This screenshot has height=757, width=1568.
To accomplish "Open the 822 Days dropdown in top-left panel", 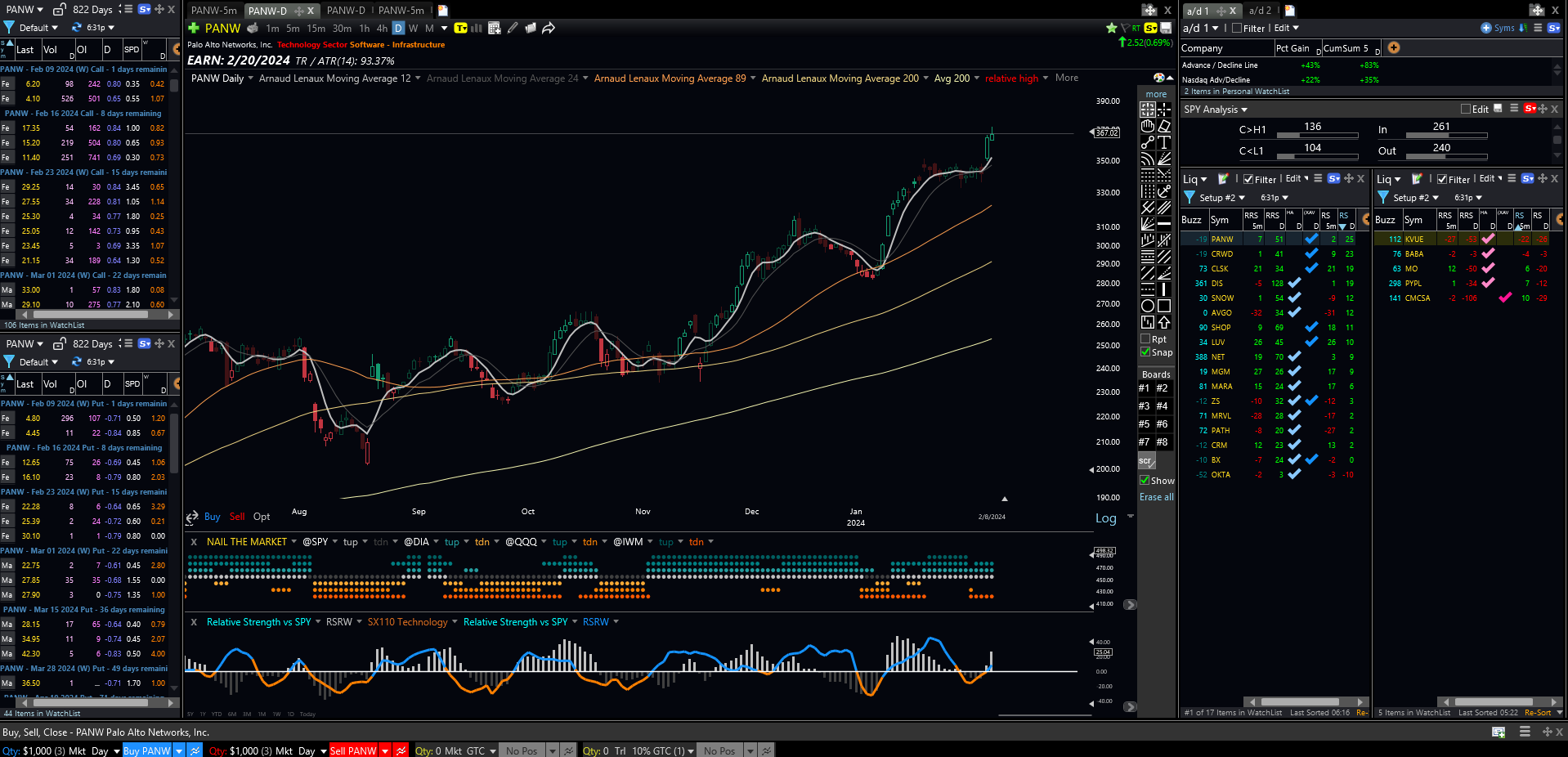I will click(98, 10).
